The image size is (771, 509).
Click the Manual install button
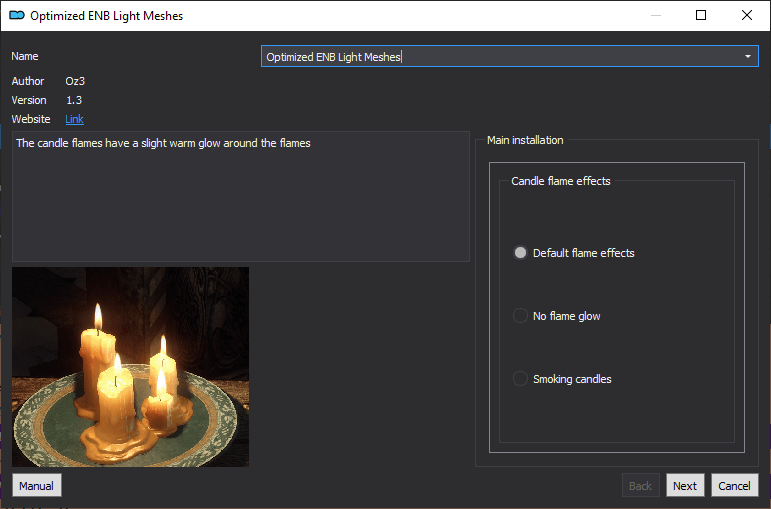pos(36,486)
